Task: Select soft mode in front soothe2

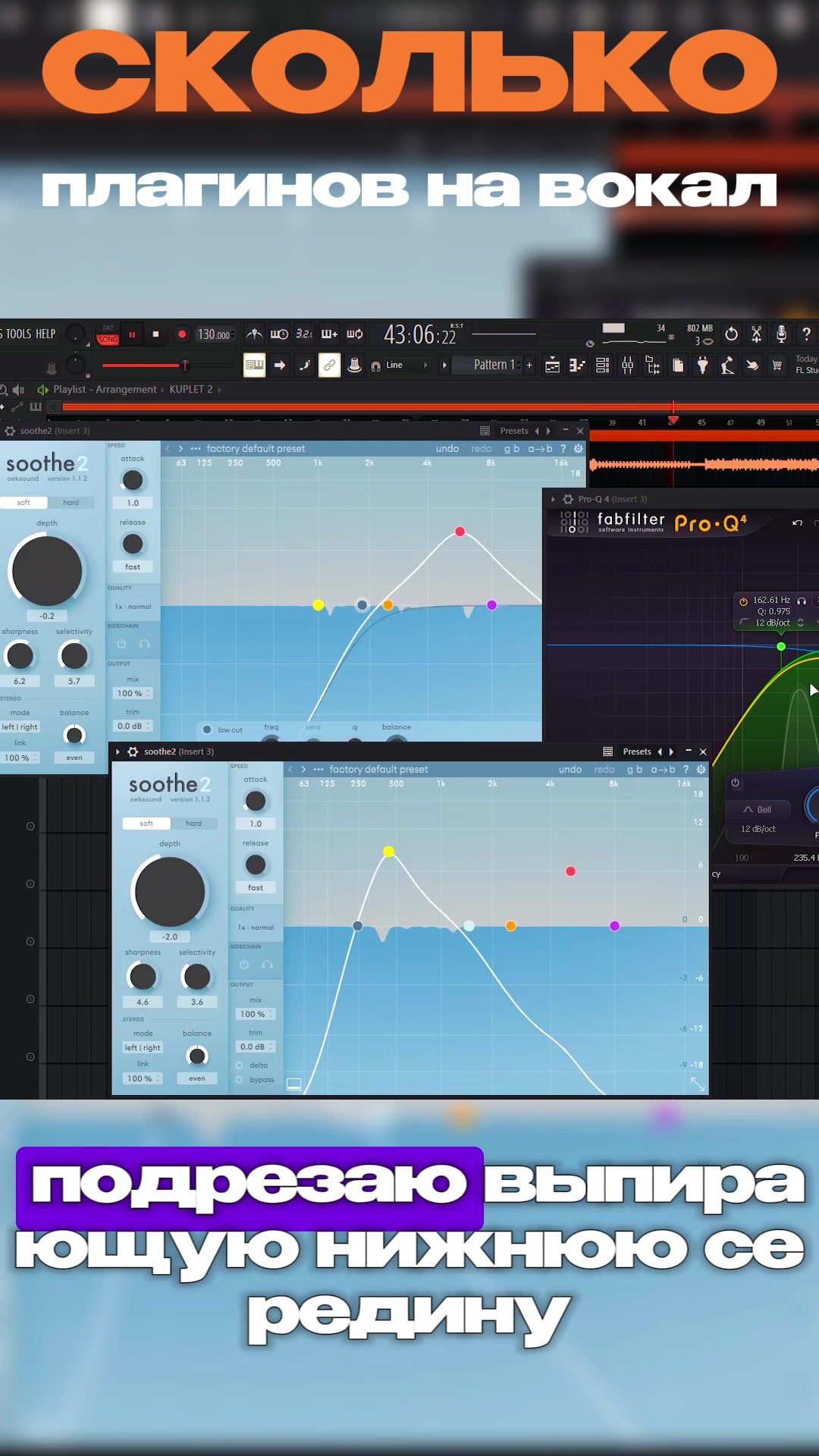Action: (x=146, y=823)
